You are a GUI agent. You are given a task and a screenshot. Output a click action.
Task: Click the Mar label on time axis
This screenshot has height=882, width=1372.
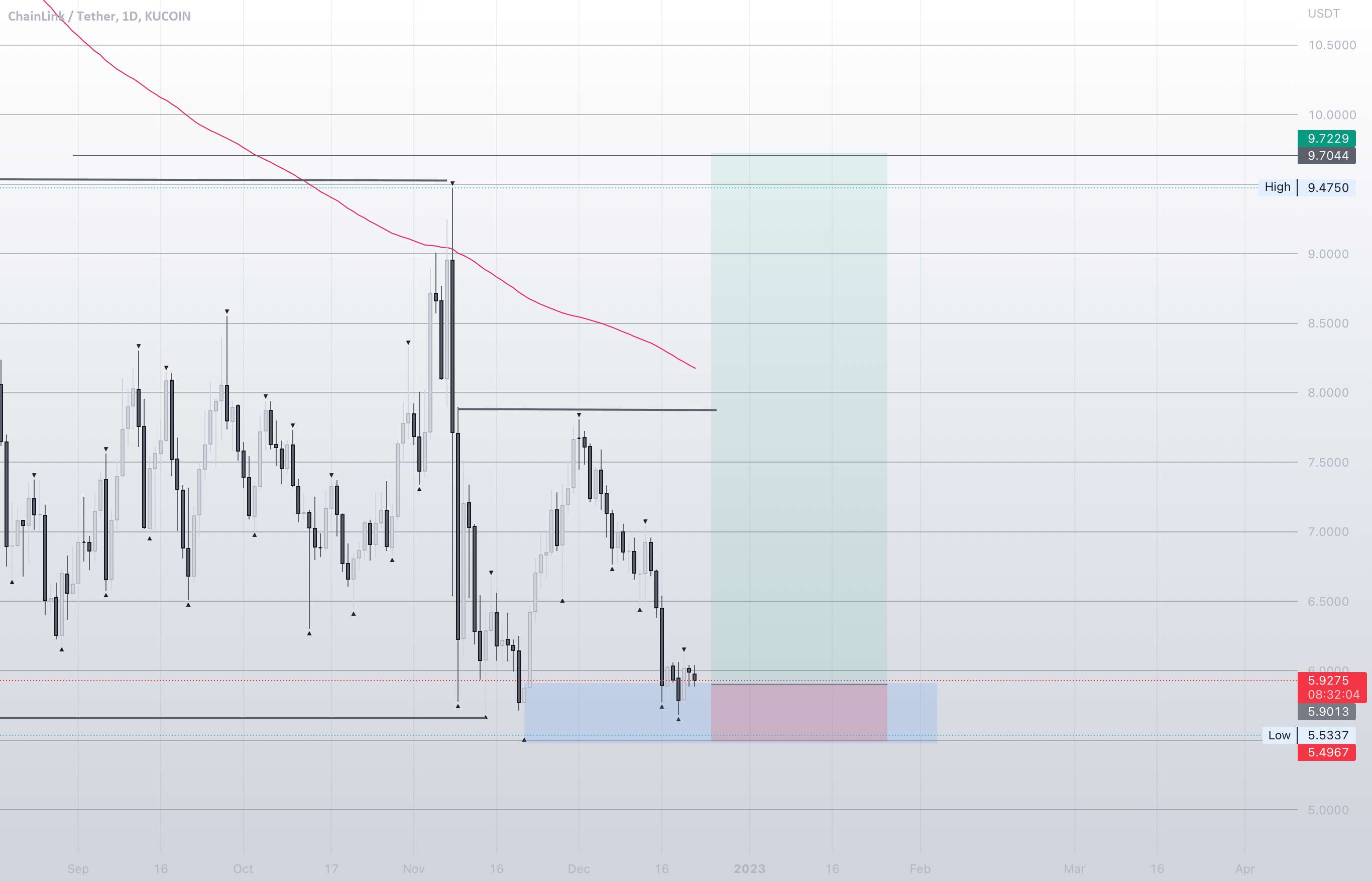1074,869
